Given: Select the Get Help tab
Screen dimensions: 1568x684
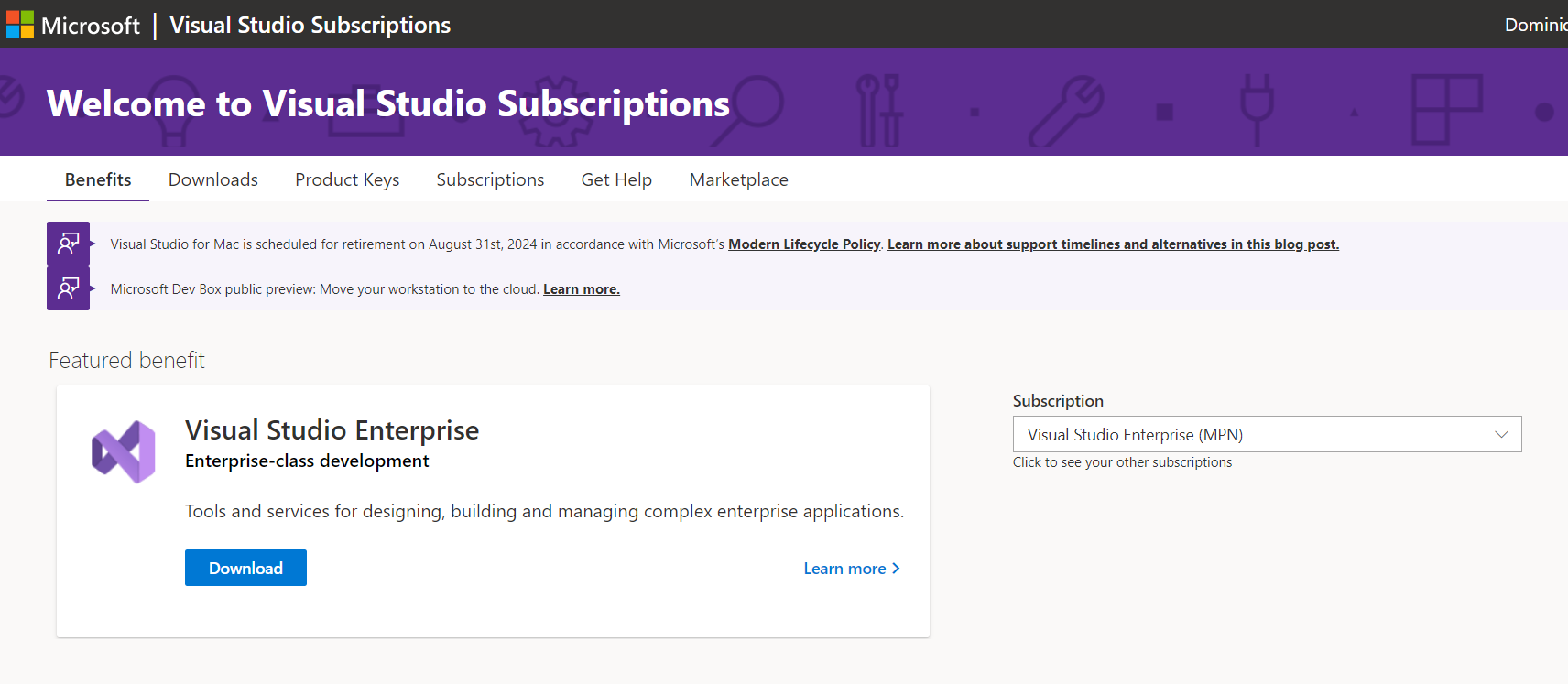Looking at the screenshot, I should point(616,179).
